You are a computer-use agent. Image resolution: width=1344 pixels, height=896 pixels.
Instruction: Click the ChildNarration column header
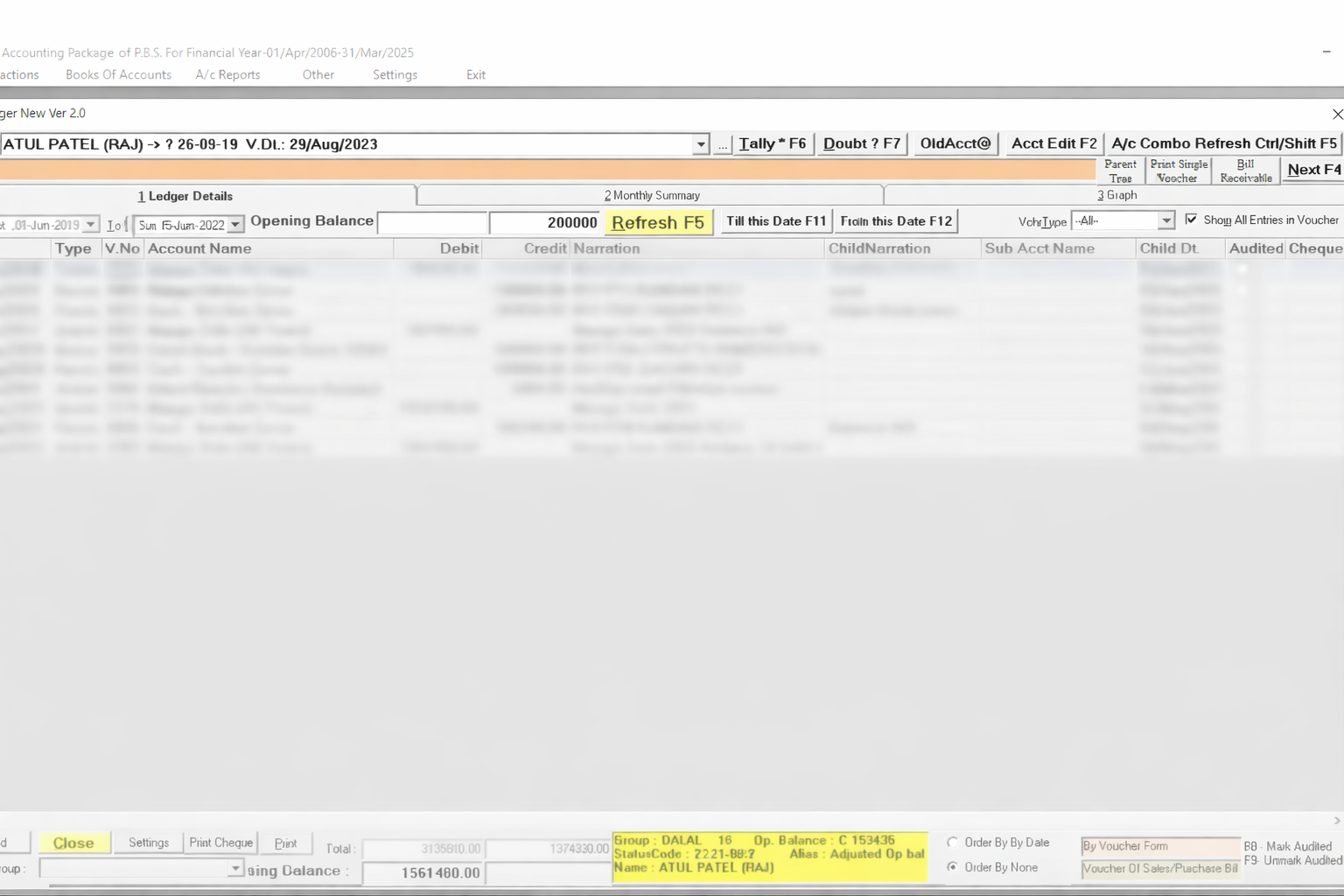tap(903, 248)
